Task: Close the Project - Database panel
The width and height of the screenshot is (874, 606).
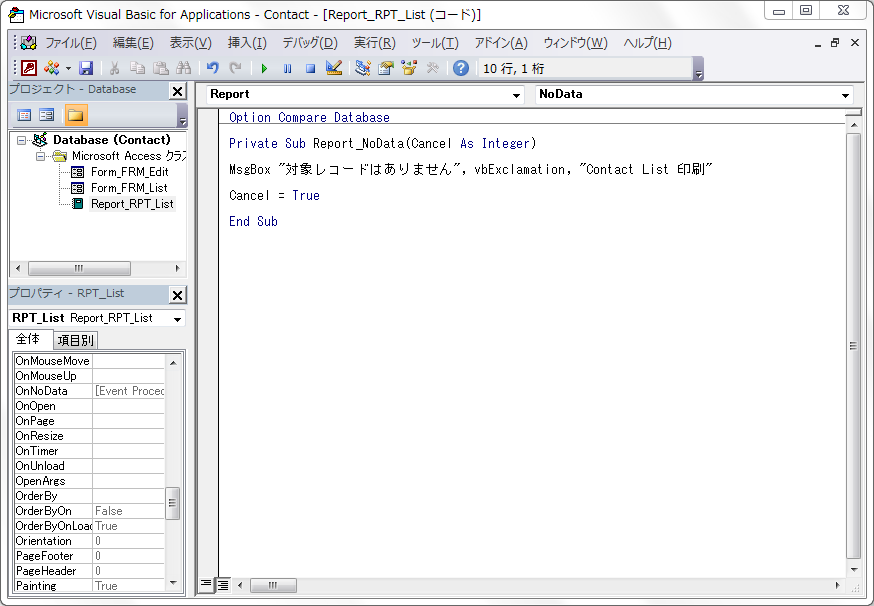Action: click(177, 91)
